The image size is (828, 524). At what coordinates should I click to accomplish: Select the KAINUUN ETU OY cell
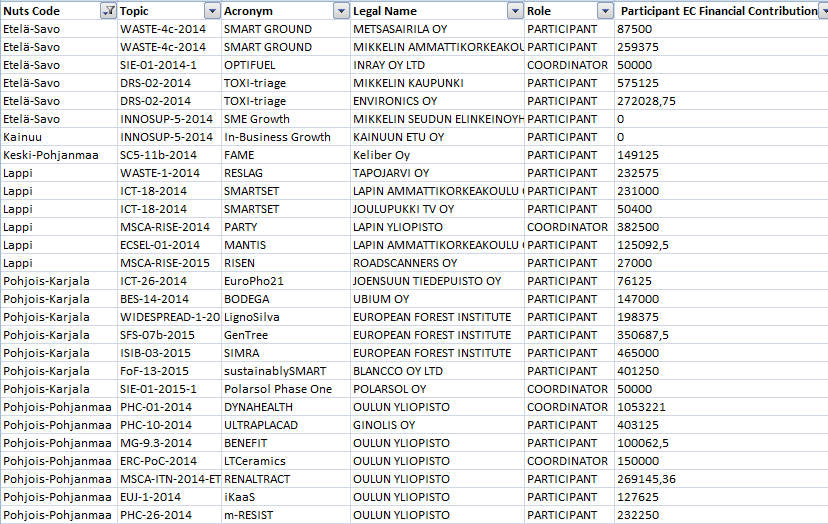[437, 137]
